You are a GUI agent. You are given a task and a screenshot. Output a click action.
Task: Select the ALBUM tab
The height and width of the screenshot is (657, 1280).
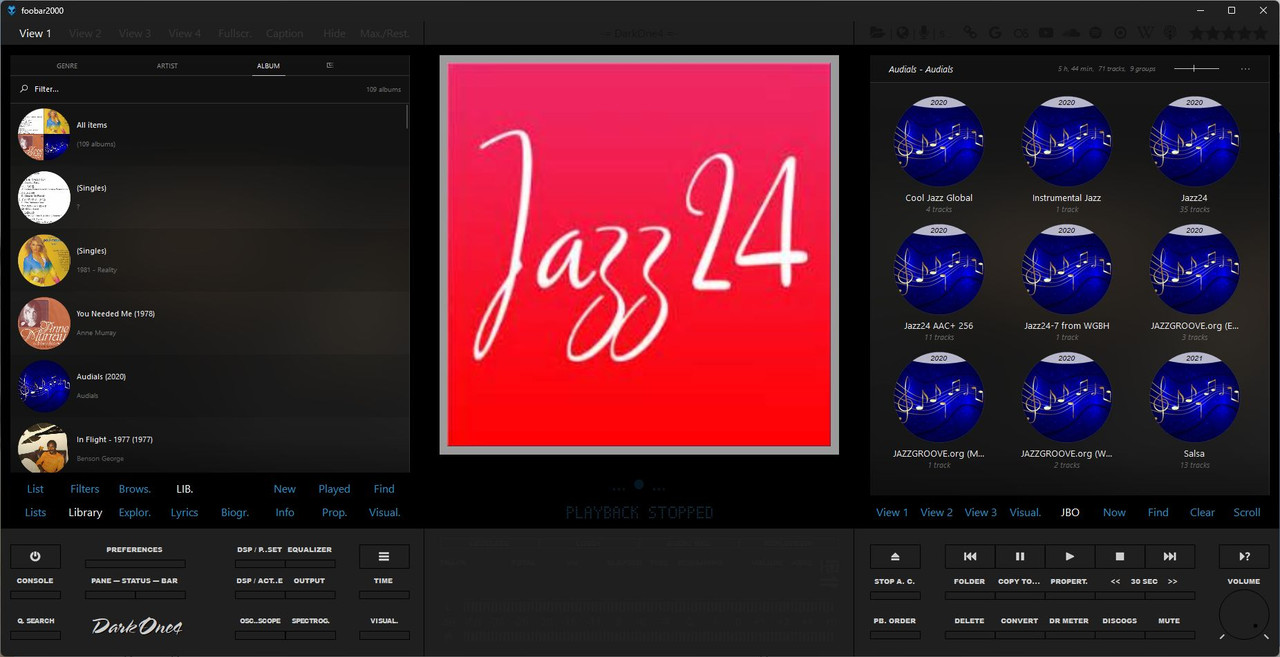tap(268, 66)
